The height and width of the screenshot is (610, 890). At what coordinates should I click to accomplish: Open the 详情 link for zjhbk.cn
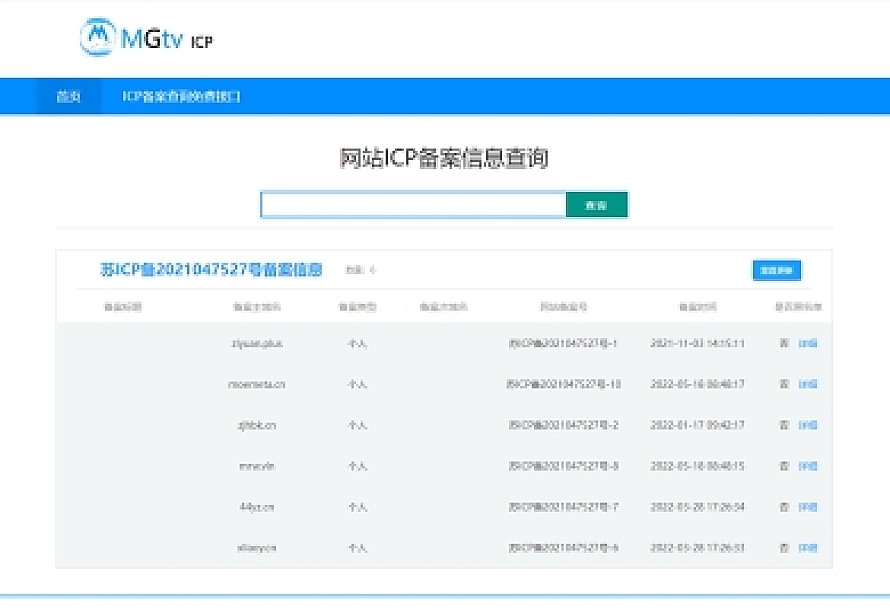tap(806, 423)
